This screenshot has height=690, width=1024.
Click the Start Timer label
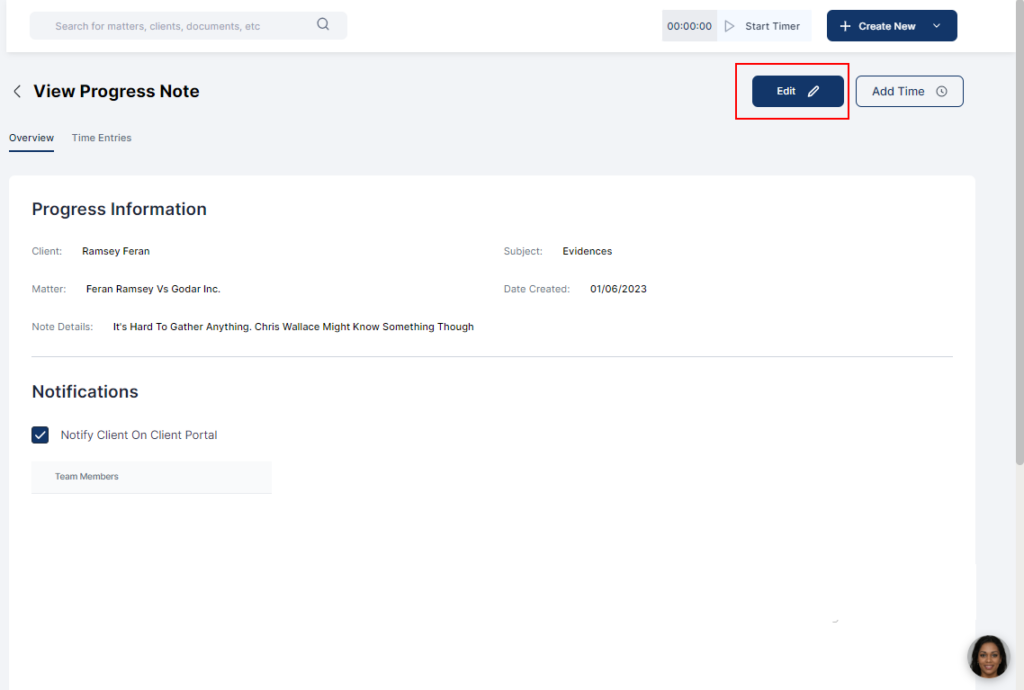click(x=772, y=26)
